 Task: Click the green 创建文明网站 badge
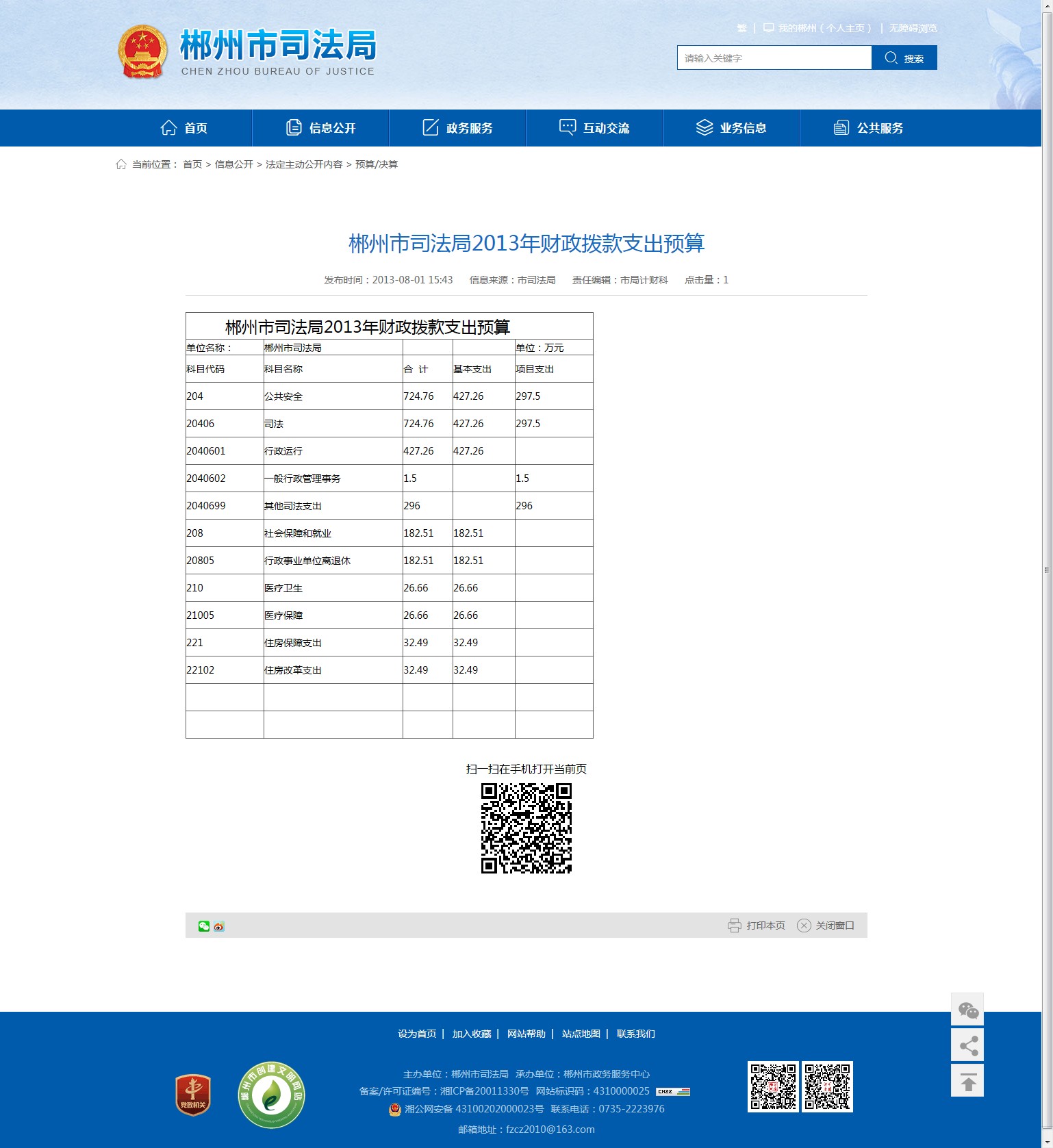(x=272, y=1095)
